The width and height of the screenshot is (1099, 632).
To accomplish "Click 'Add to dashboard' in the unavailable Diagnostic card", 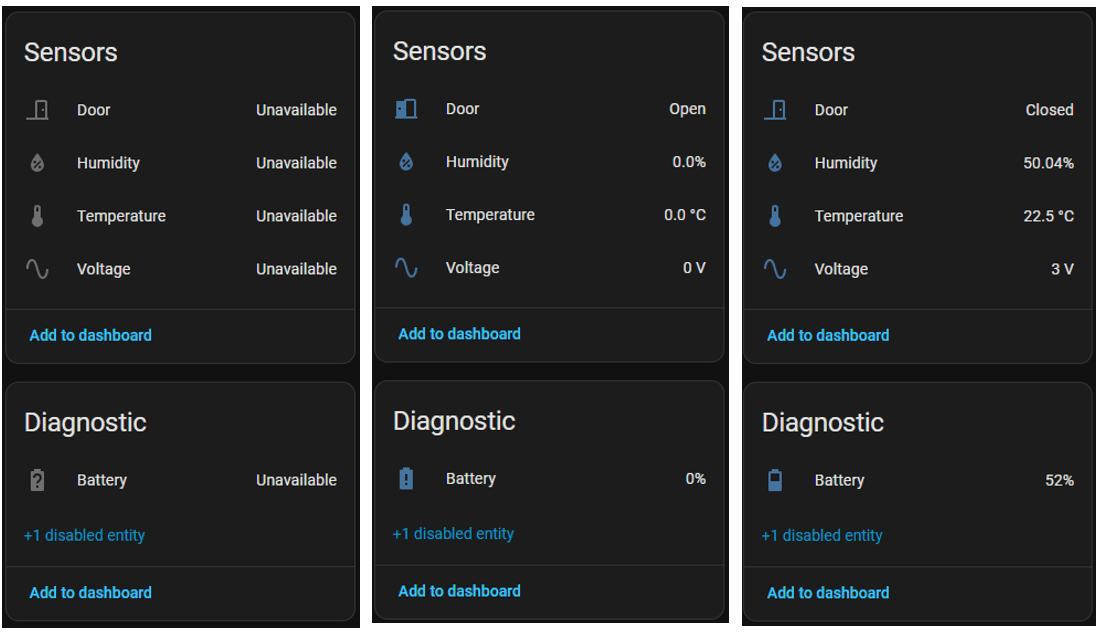I will 90,592.
